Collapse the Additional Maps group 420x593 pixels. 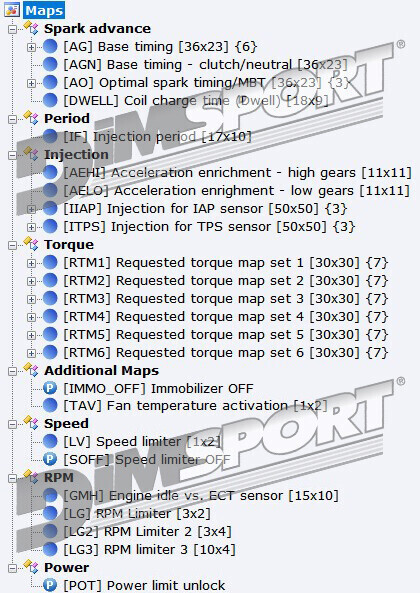click(12, 371)
